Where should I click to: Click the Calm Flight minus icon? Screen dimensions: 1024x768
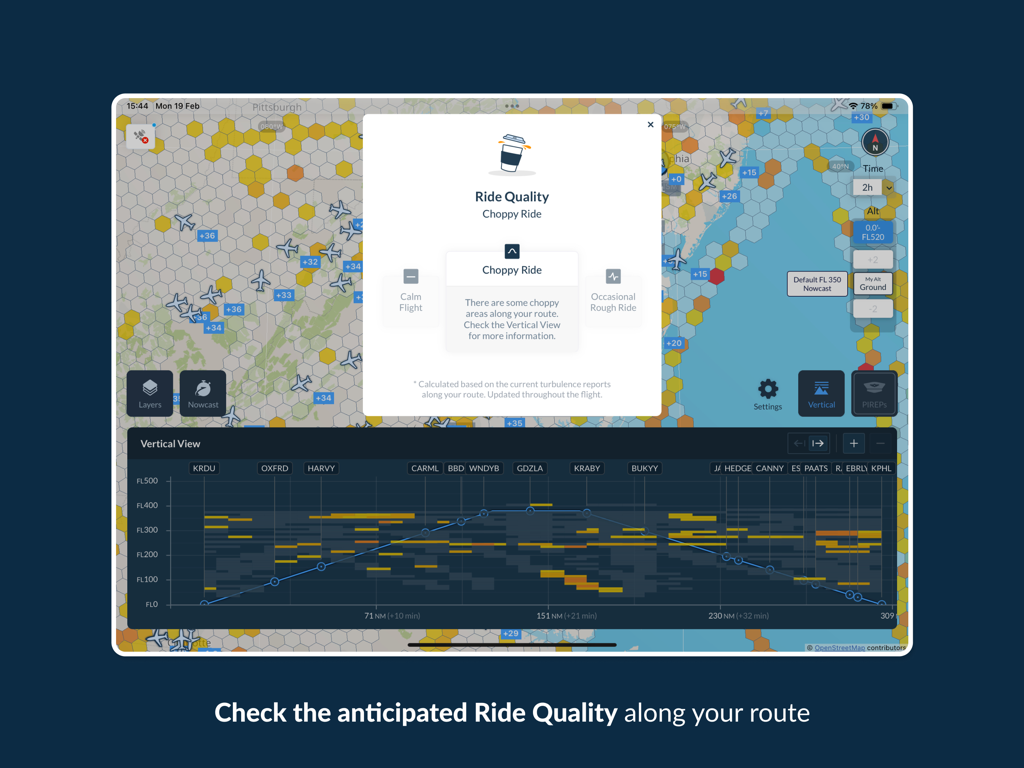(x=411, y=276)
